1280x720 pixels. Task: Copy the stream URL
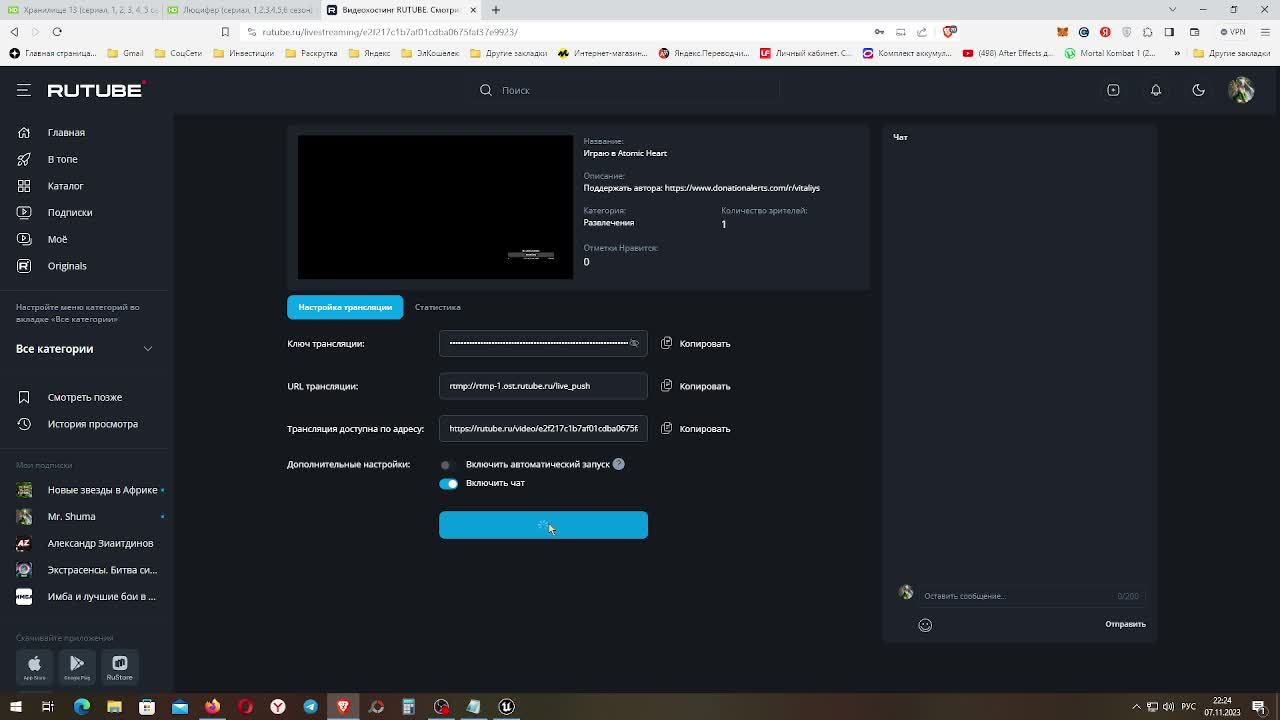tap(696, 386)
